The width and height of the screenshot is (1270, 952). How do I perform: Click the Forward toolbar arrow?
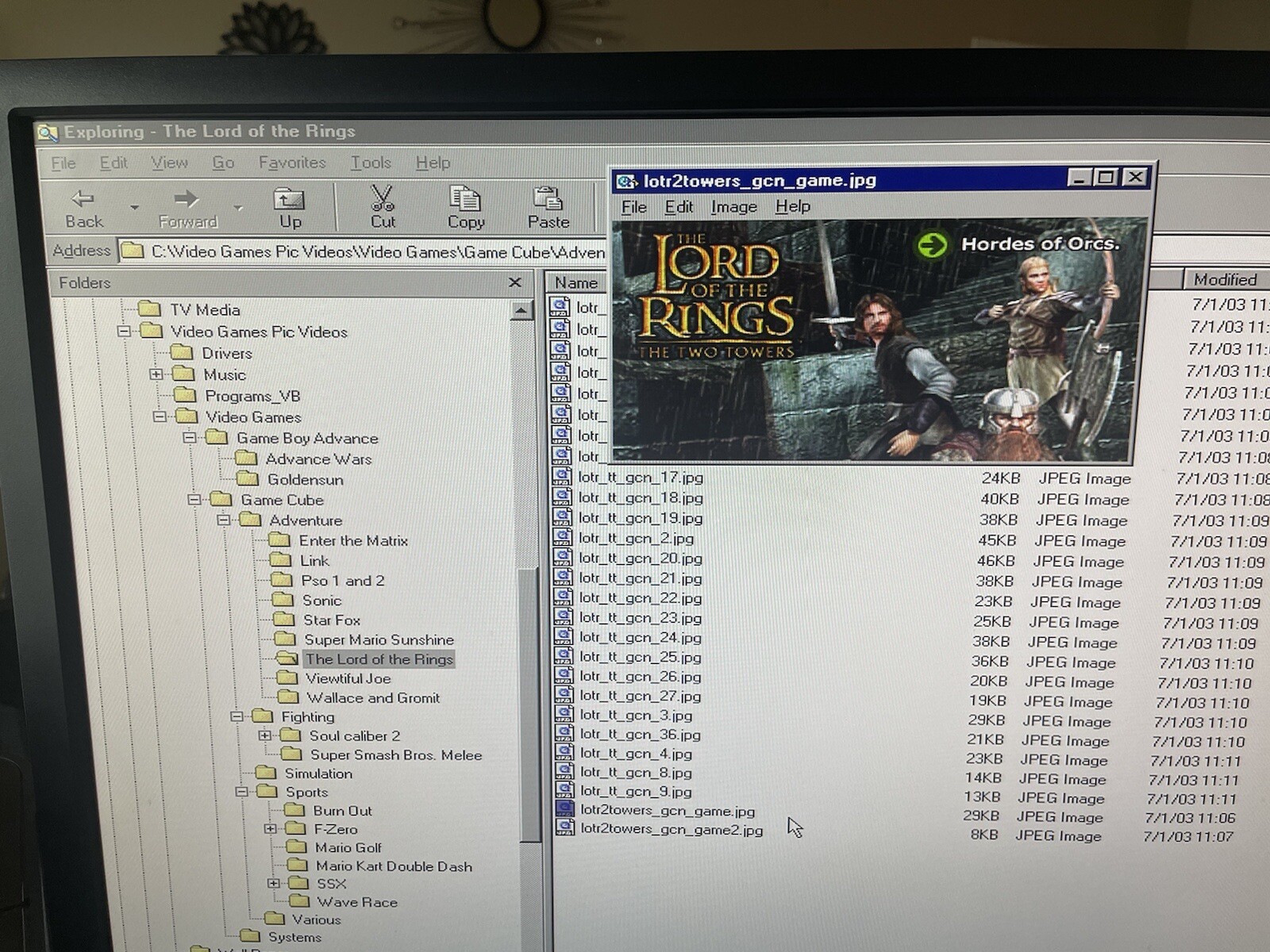187,208
